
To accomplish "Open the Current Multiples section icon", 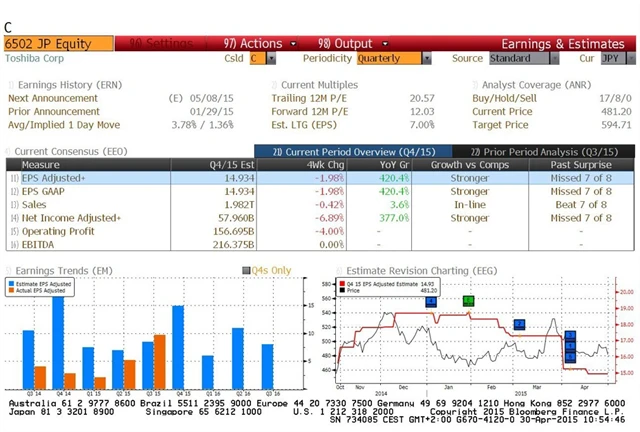I will click(x=274, y=86).
